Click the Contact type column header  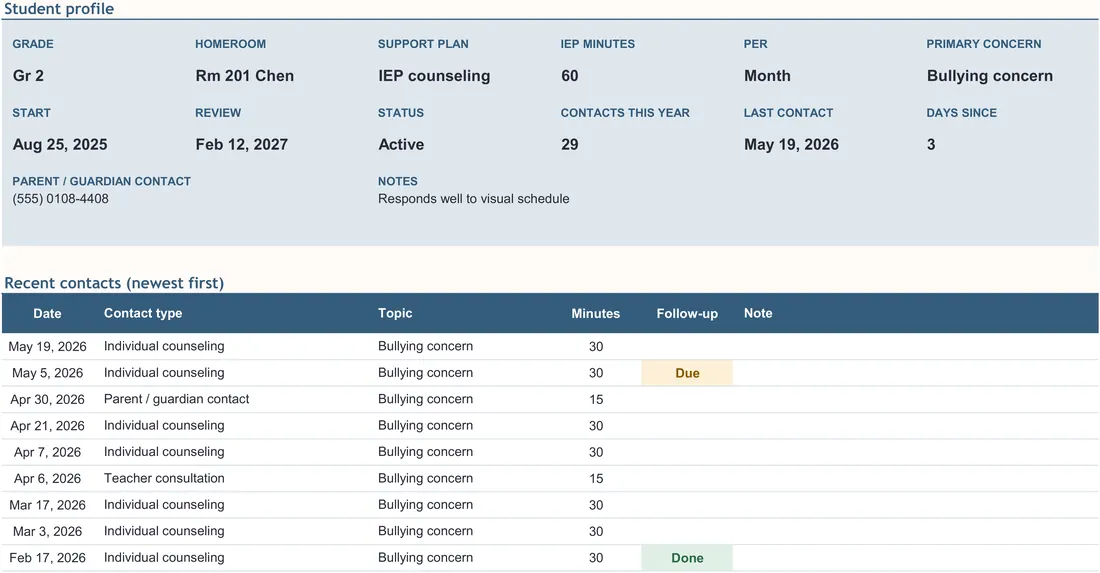(x=143, y=314)
